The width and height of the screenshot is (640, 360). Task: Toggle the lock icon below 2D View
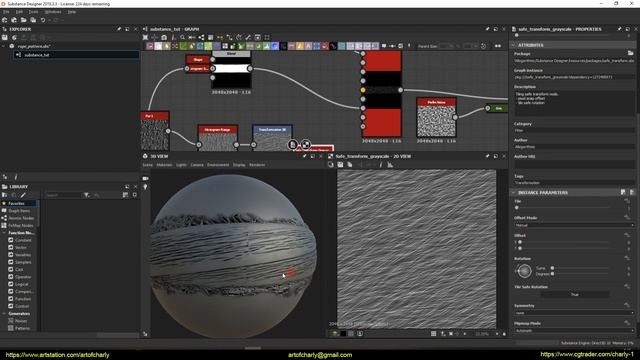point(504,334)
